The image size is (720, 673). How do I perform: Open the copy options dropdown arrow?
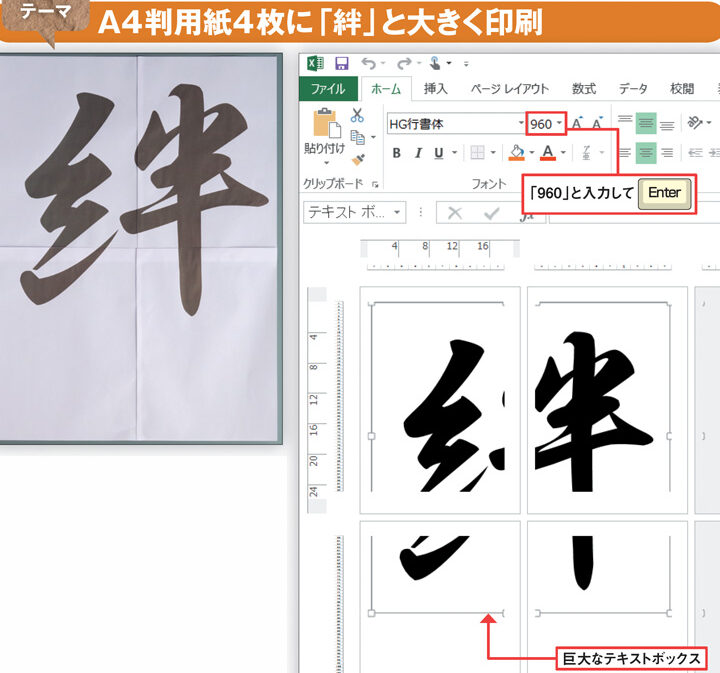tap(373, 137)
